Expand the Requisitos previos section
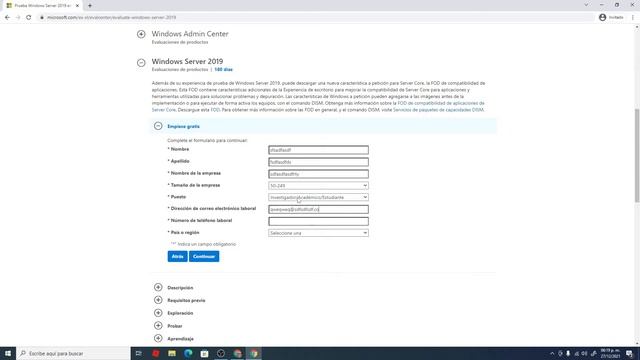Image resolution: width=640 pixels, height=360 pixels. tap(158, 300)
